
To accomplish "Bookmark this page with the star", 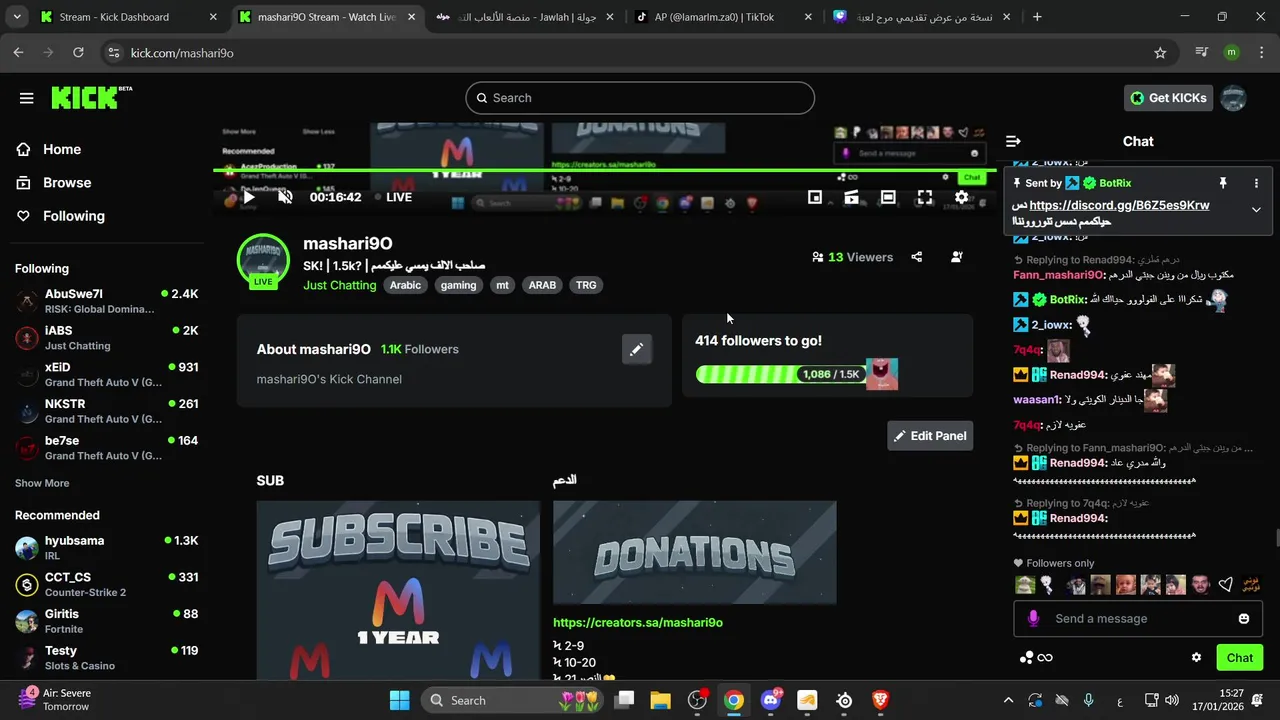I will 1160,53.
